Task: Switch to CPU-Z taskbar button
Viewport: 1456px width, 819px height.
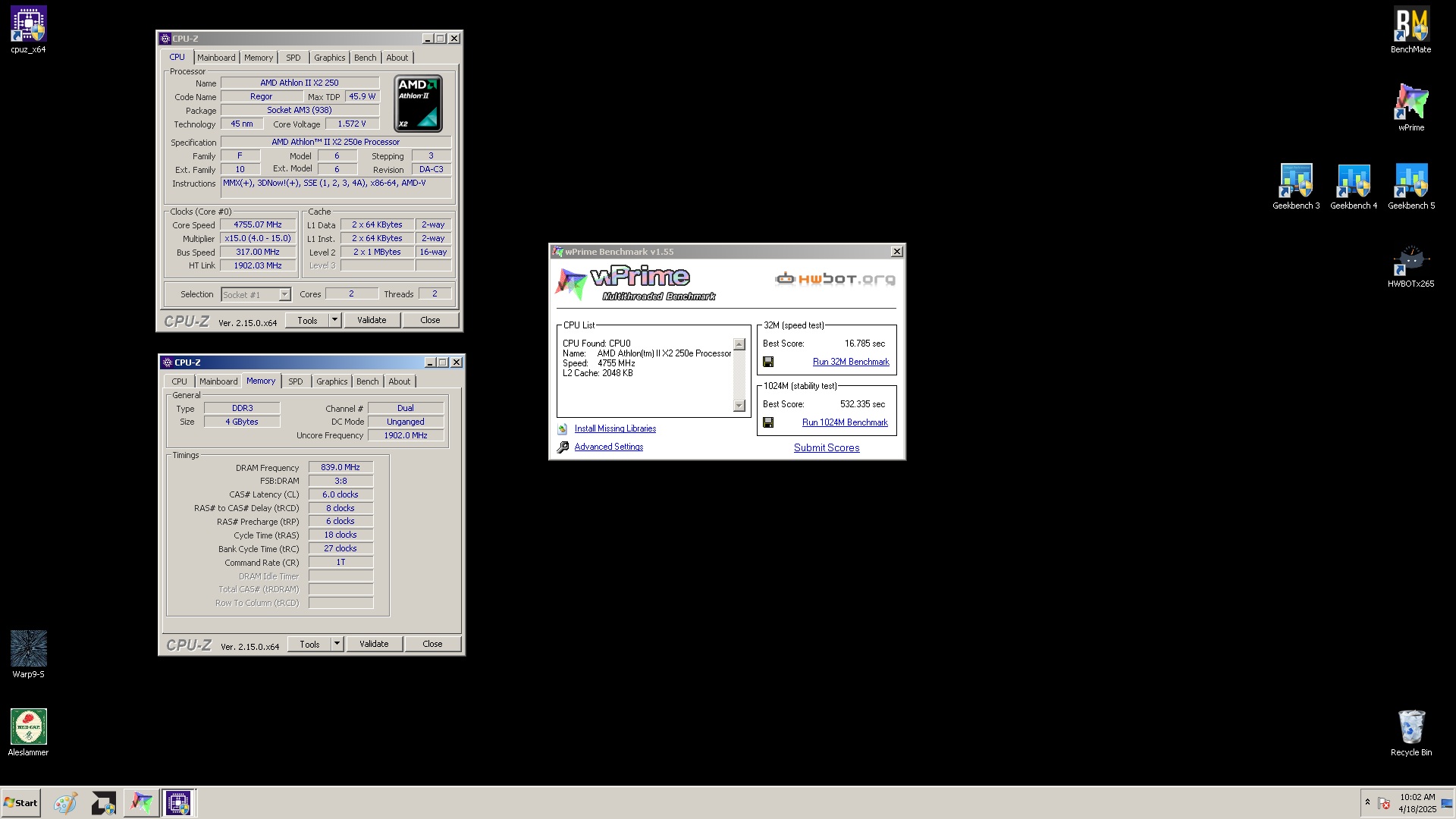Action: tap(179, 802)
